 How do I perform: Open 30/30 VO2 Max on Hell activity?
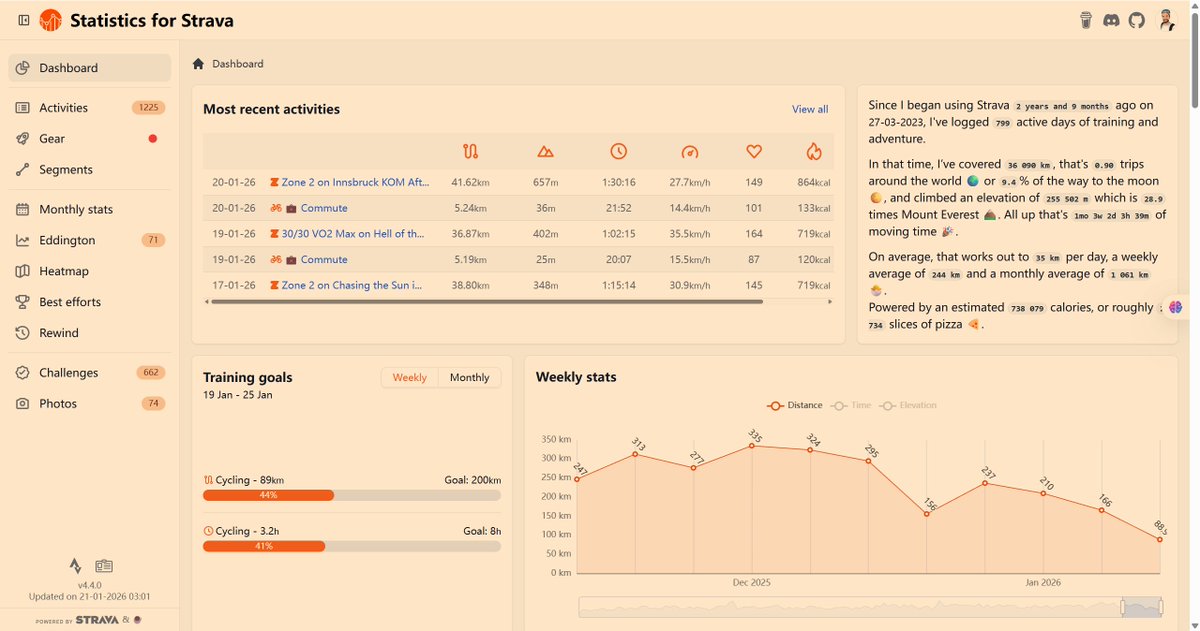[x=353, y=234]
